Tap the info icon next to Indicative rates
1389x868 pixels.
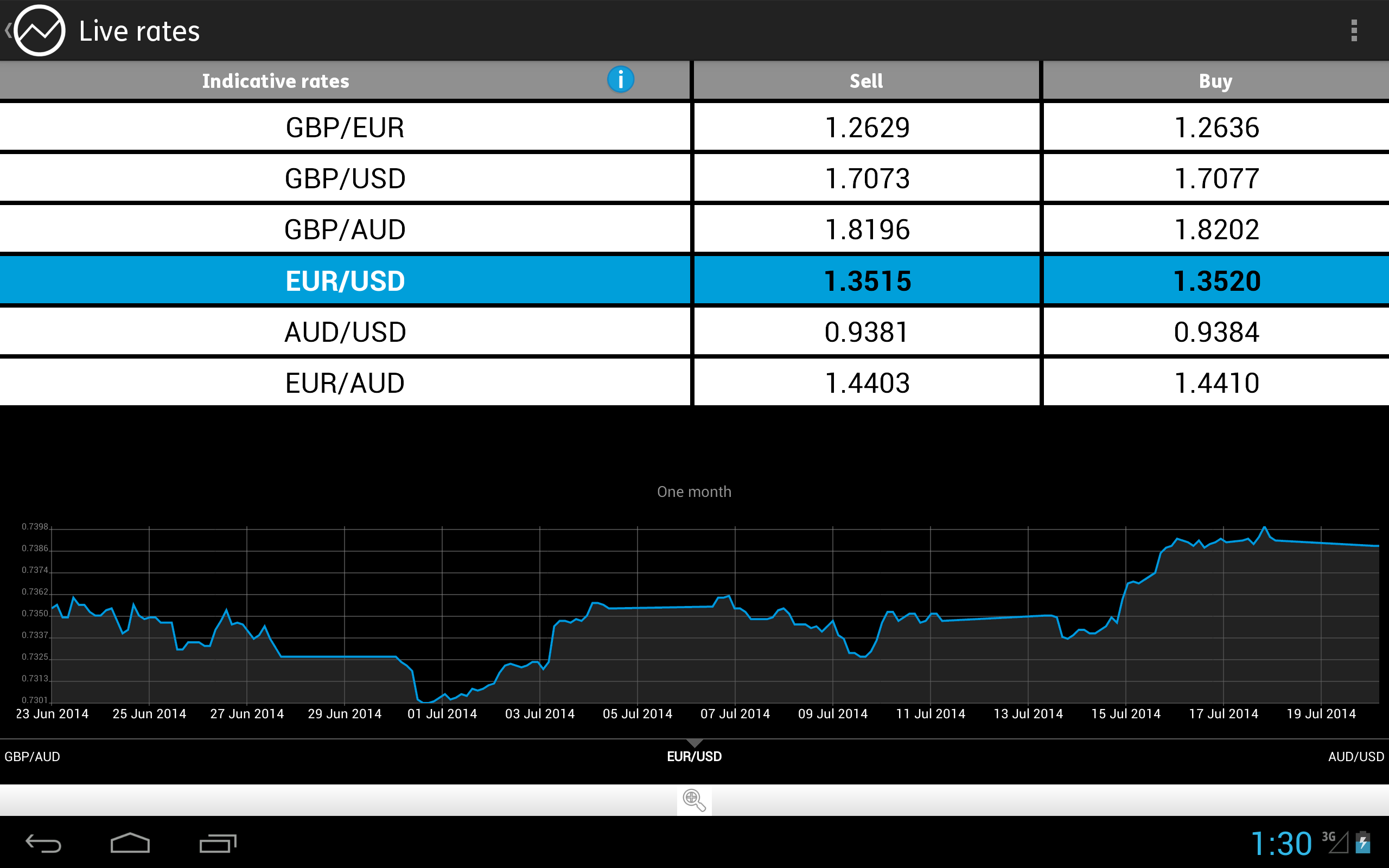click(621, 80)
